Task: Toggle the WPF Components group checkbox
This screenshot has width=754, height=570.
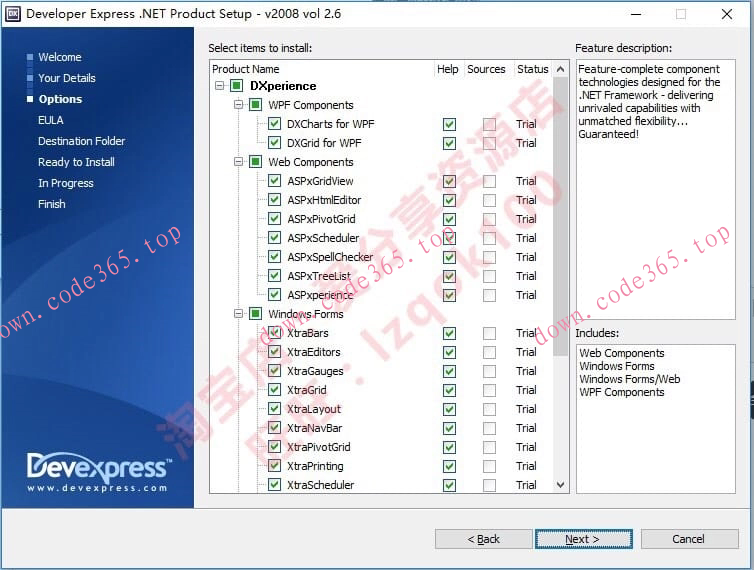Action: click(x=255, y=105)
